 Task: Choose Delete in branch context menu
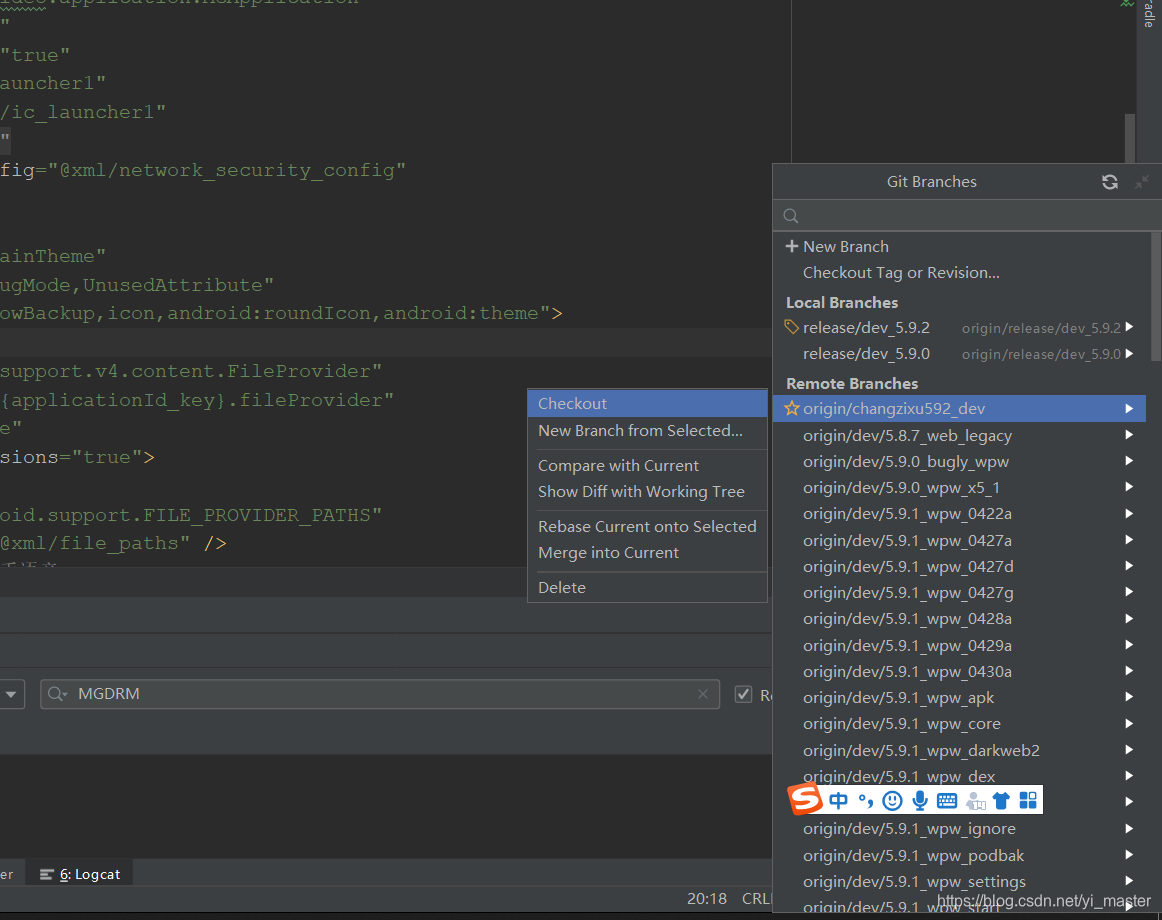tap(647, 588)
